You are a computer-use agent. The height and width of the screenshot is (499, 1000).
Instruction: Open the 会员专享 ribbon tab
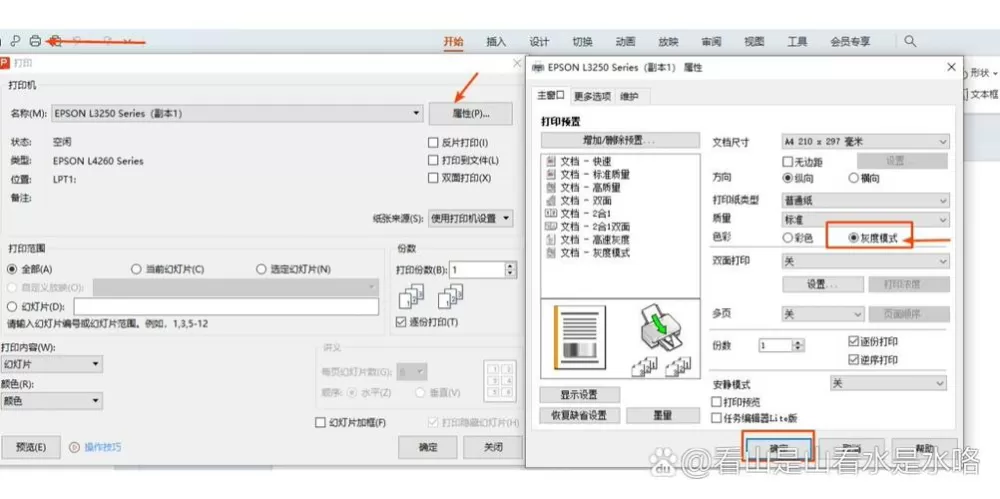[850, 41]
